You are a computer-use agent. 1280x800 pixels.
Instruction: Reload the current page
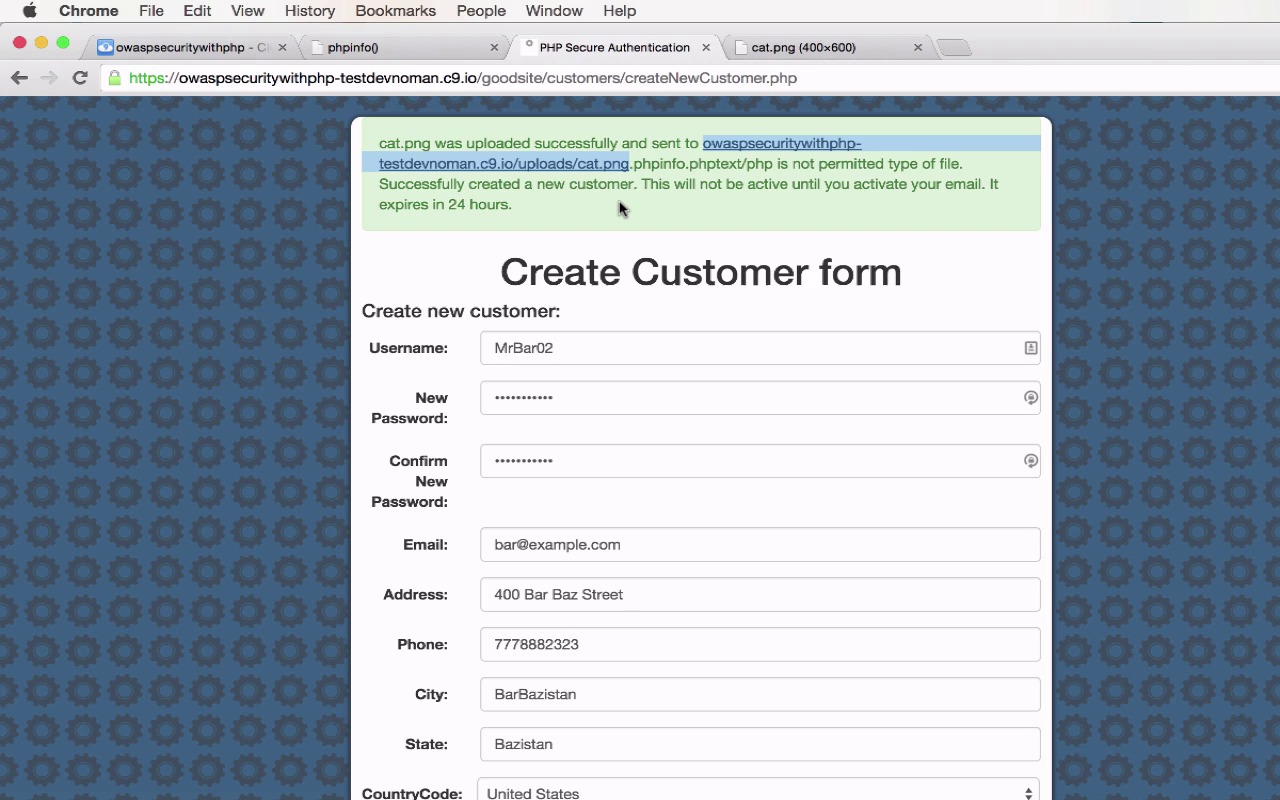pyautogui.click(x=80, y=78)
